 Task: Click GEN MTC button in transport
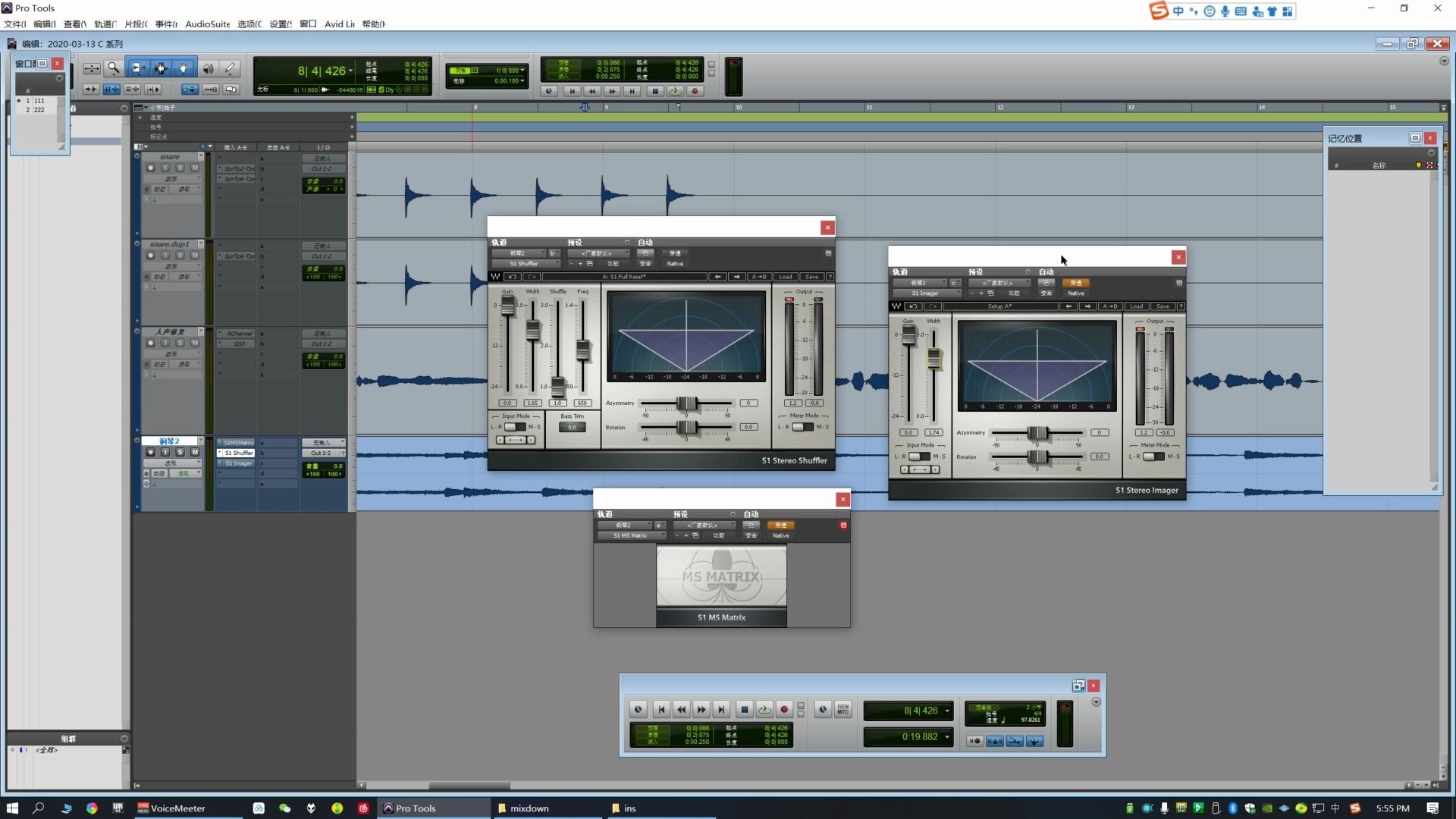[843, 710]
